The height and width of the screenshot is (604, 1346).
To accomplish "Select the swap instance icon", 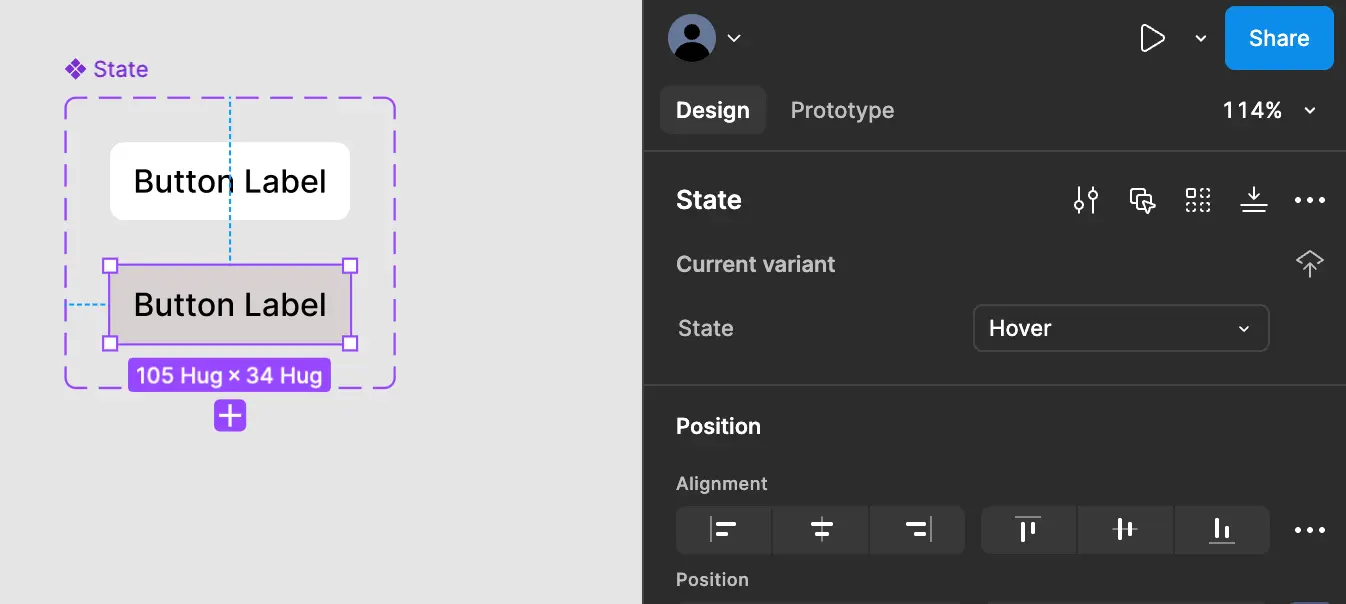I will 1142,200.
